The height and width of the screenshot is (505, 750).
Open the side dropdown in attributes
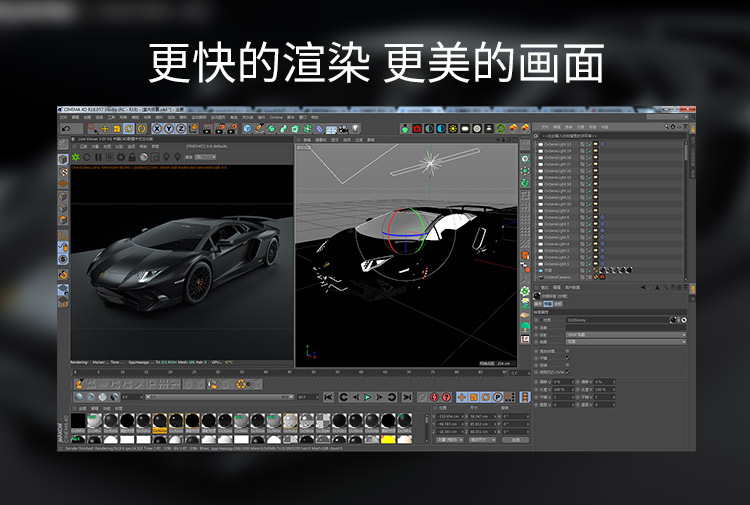click(x=626, y=342)
